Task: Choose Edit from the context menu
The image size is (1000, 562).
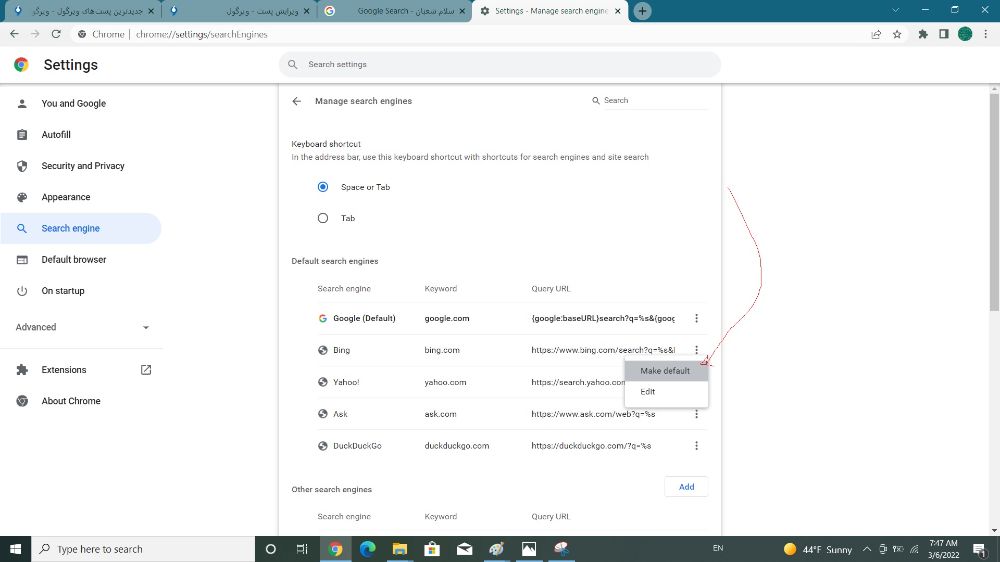Action: (x=666, y=392)
